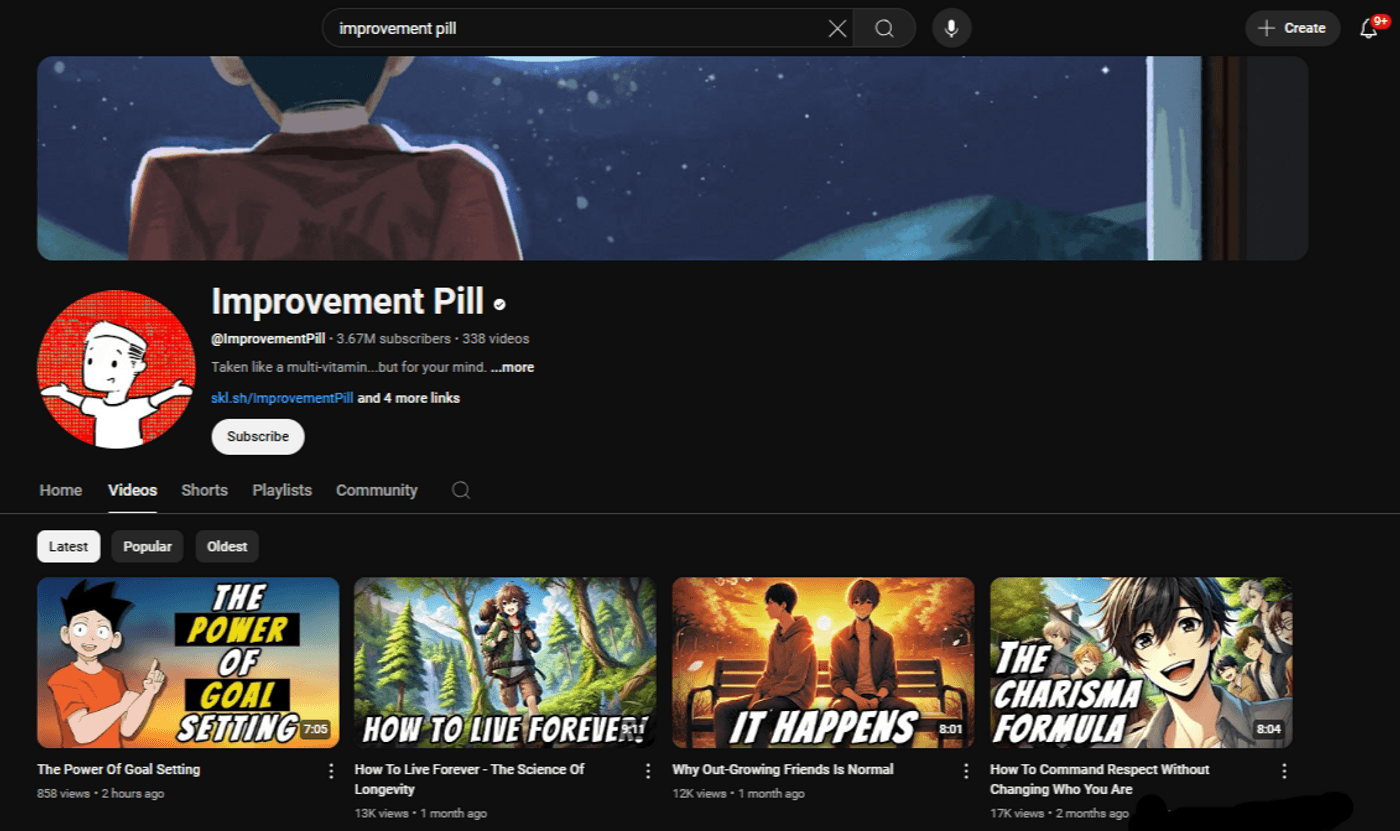
Task: Open the Playlists tab
Action: [281, 491]
